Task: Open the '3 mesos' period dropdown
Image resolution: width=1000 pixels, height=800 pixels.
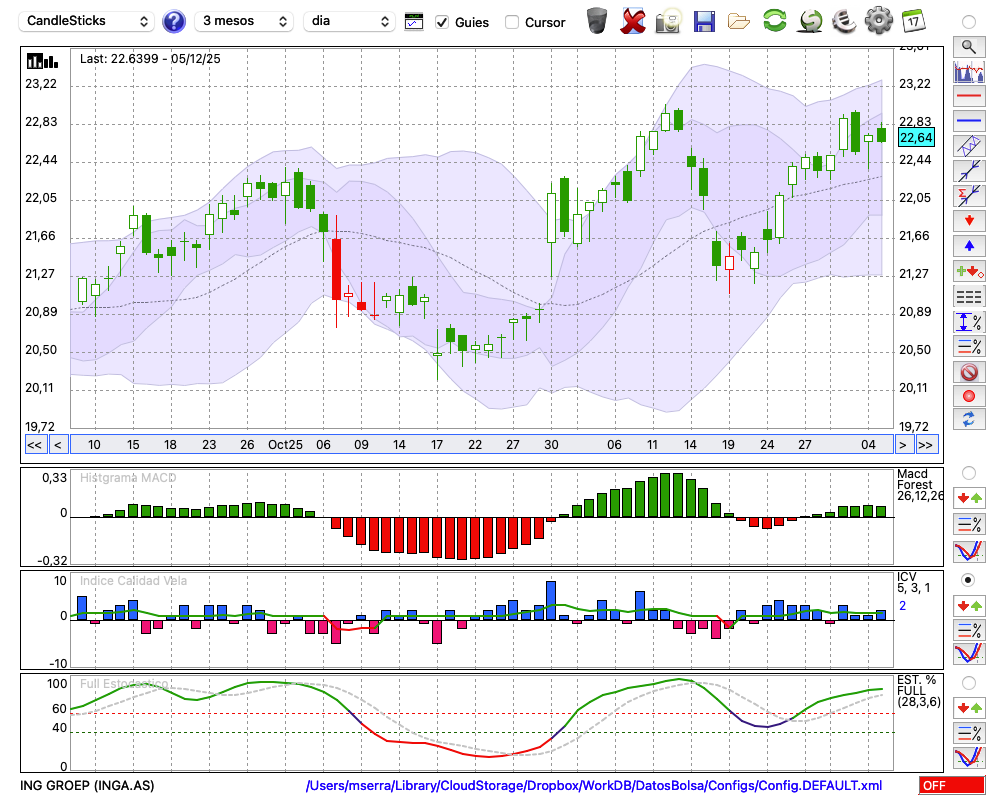Action: pos(244,21)
